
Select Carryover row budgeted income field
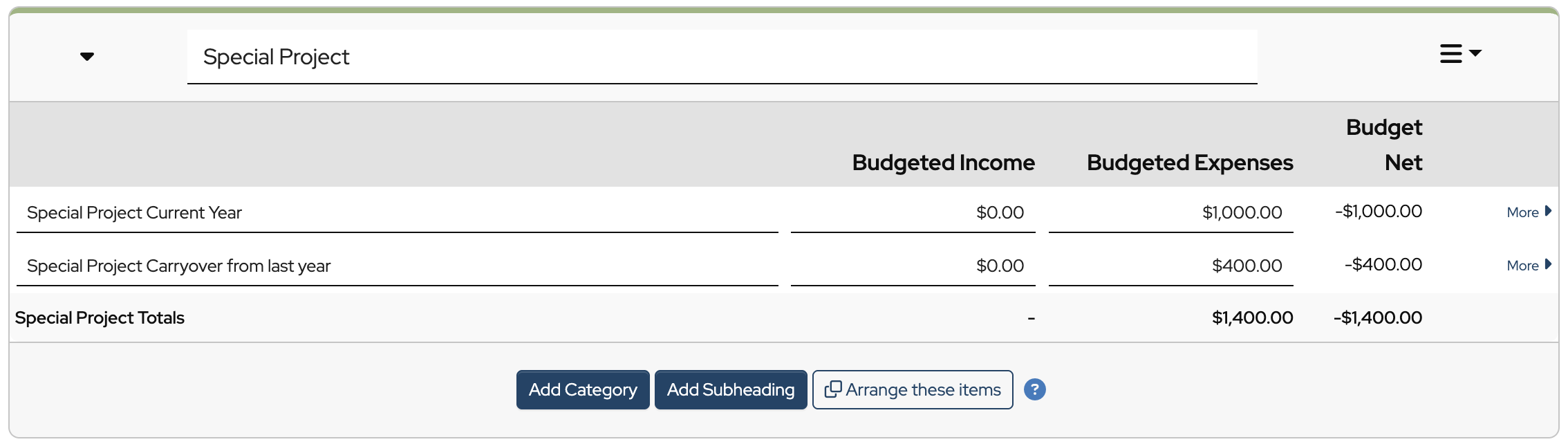point(913,266)
